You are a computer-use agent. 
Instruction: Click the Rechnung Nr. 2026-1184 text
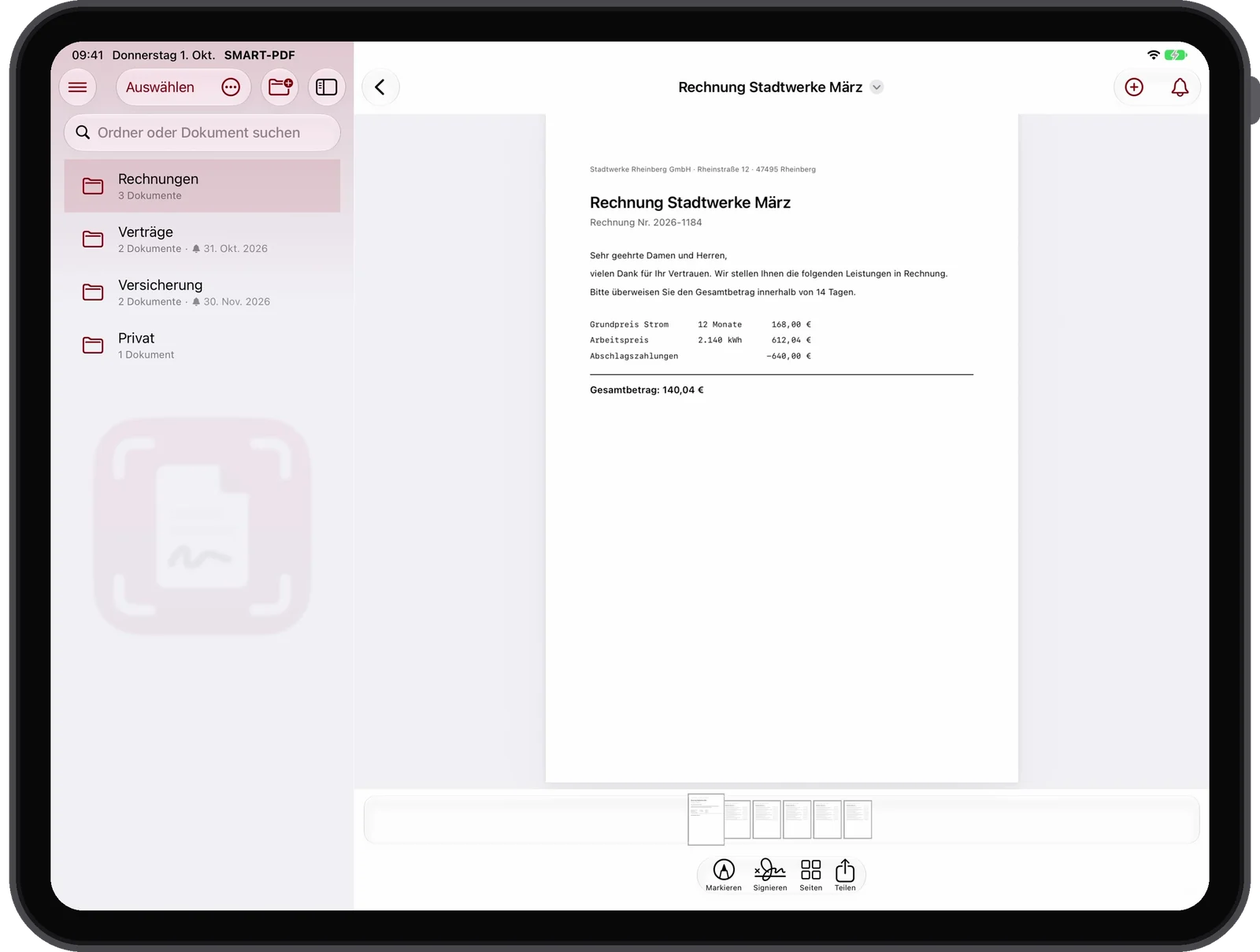tap(646, 223)
